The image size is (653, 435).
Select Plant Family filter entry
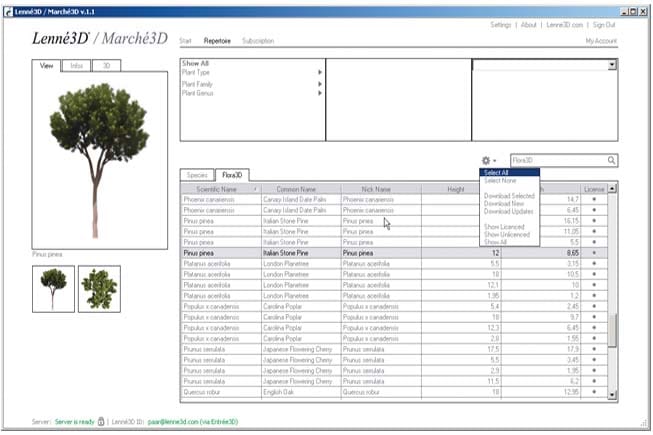197,84
